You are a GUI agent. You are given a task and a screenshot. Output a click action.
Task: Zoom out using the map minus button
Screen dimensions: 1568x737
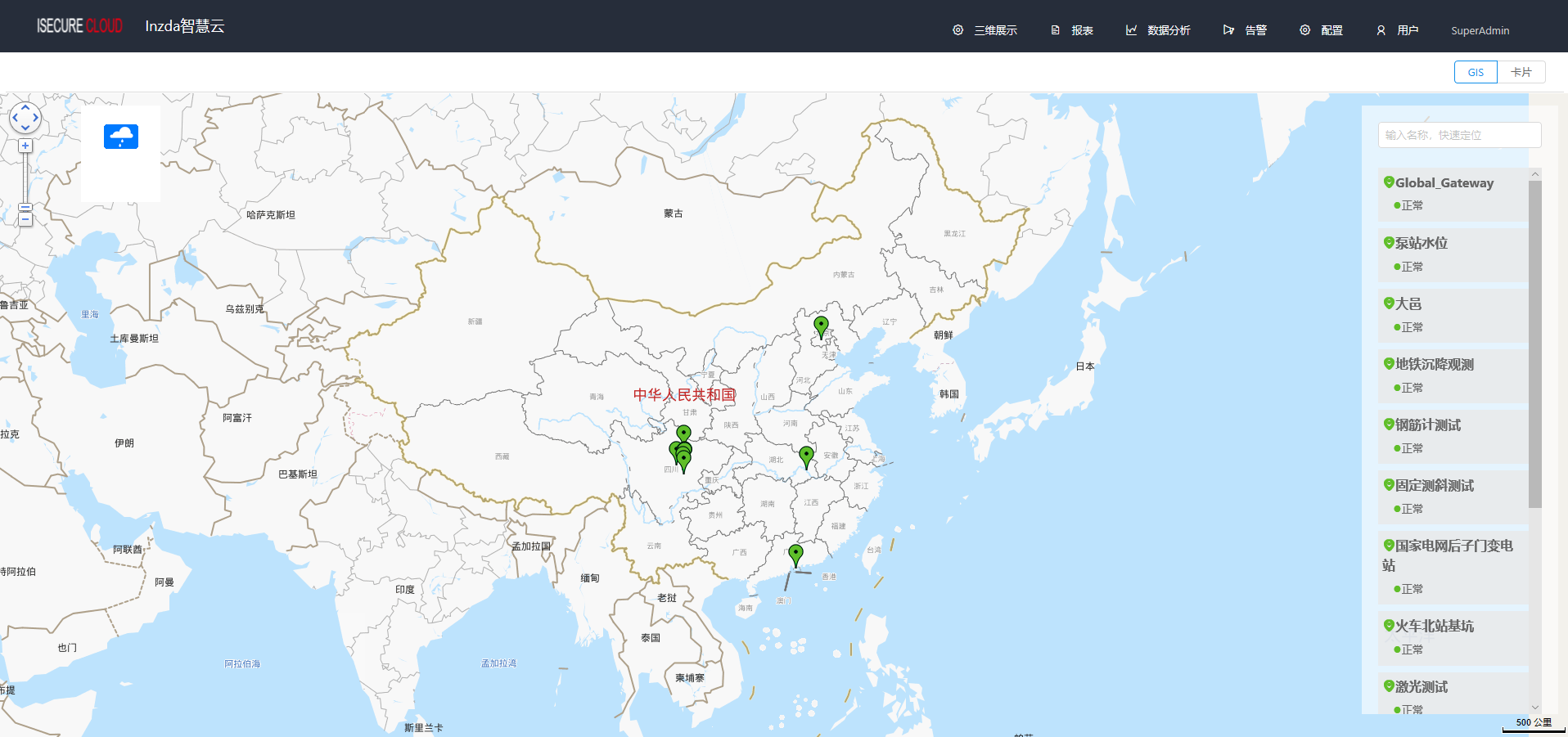point(25,219)
